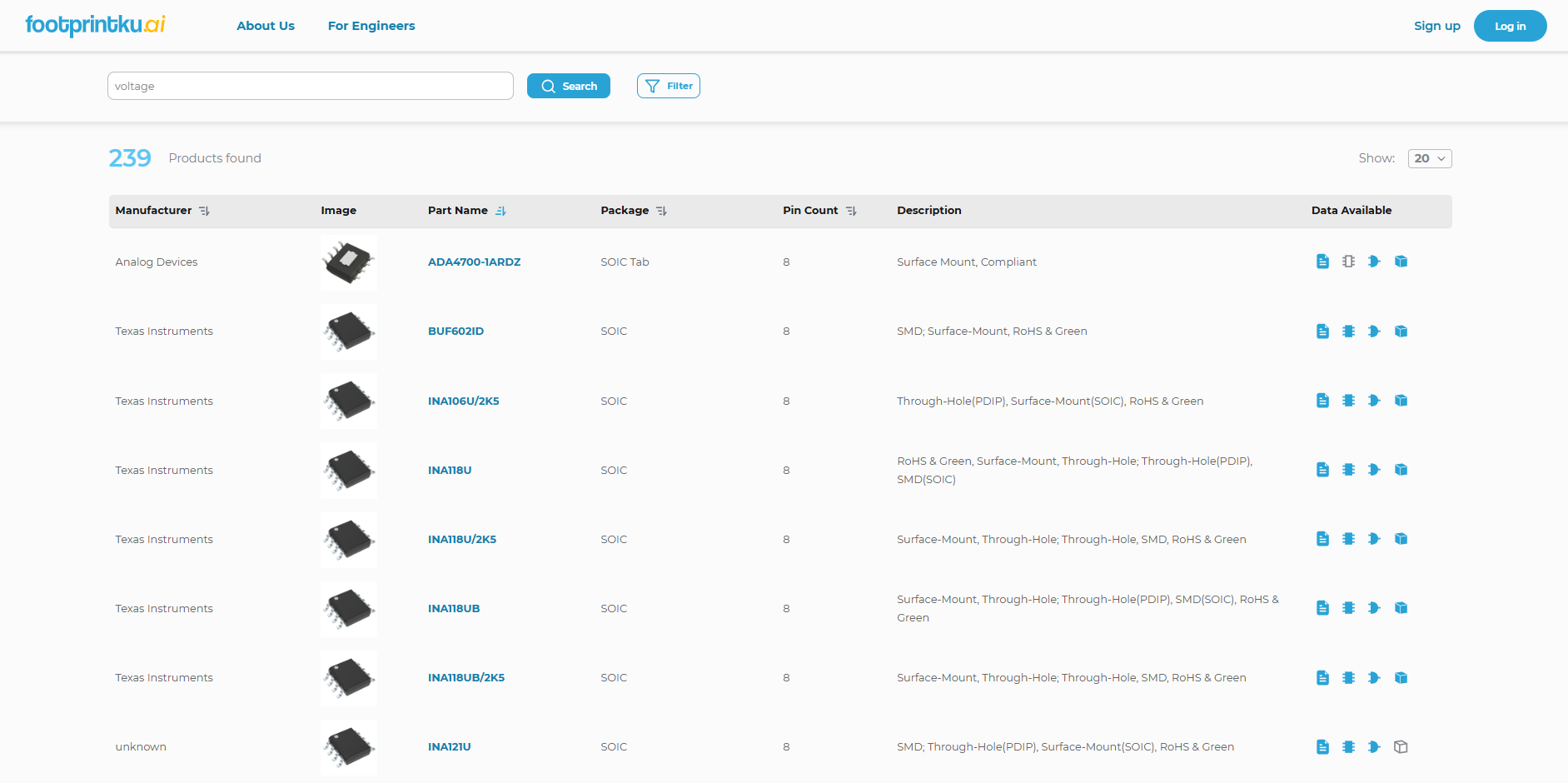
Task: Click schematic symbol icon for INA121U
Action: [x=1374, y=747]
